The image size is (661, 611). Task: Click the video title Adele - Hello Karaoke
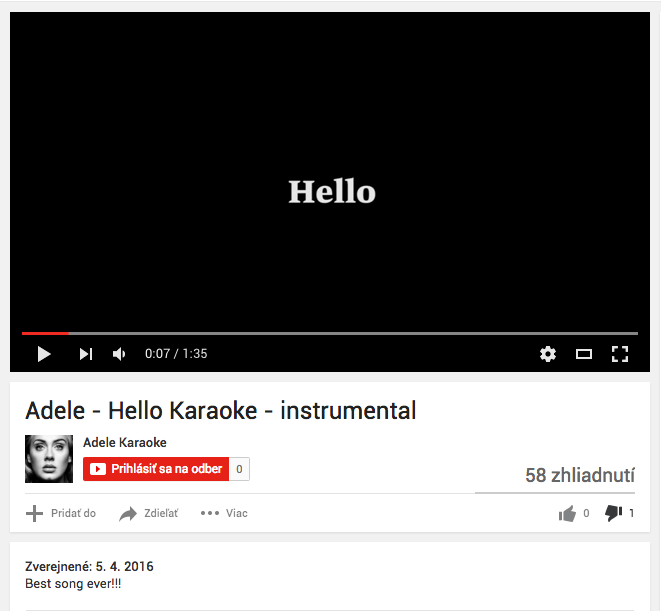(x=220, y=410)
